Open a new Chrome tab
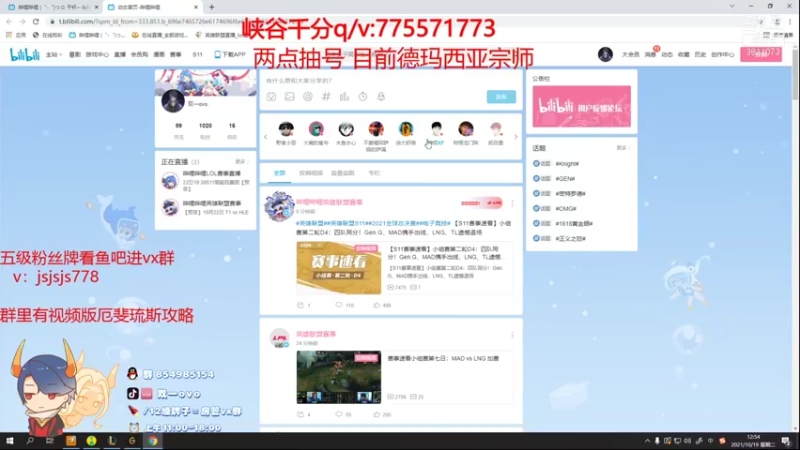This screenshot has height=450, width=800. [211, 7]
